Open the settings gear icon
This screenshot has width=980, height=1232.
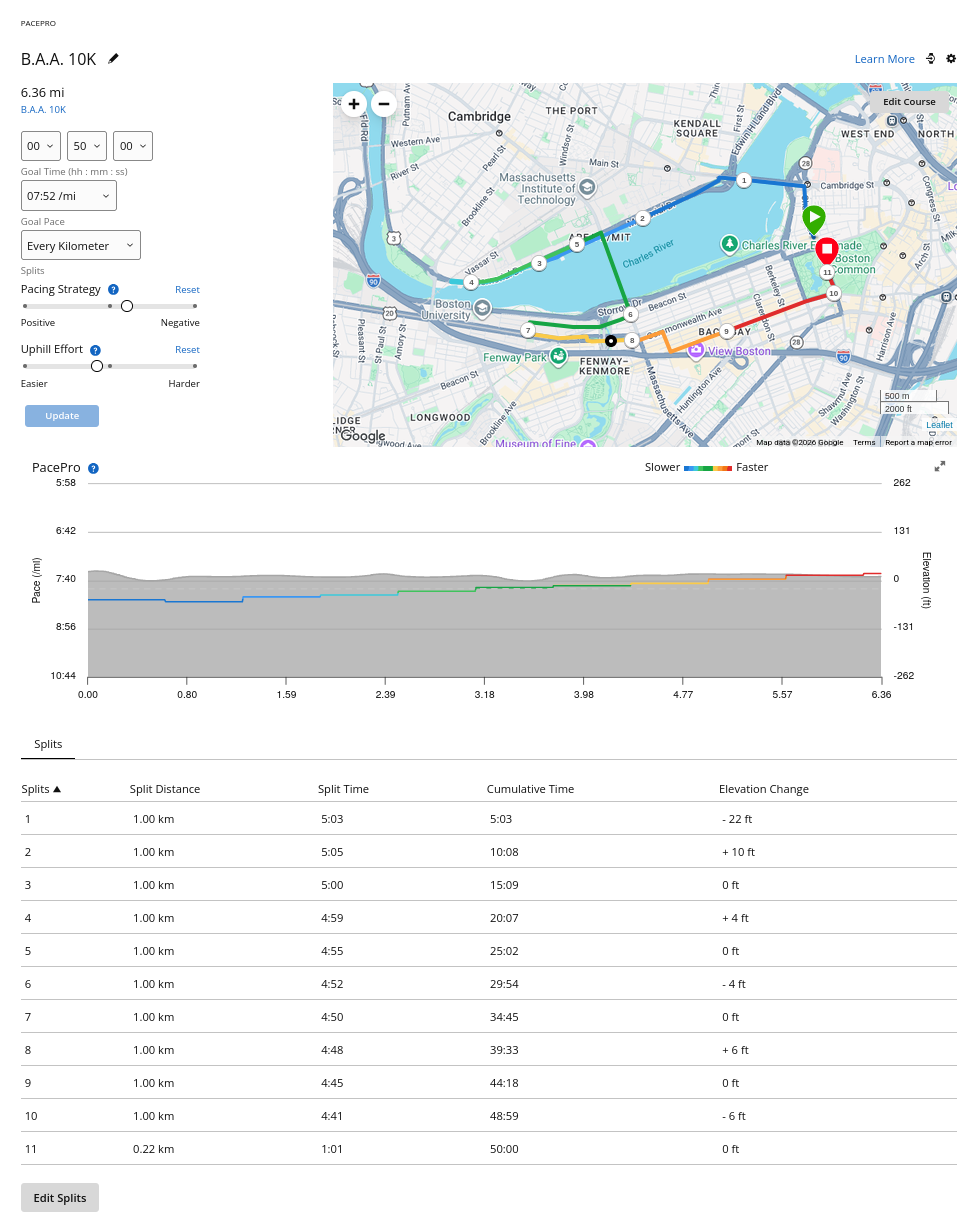coord(951,59)
